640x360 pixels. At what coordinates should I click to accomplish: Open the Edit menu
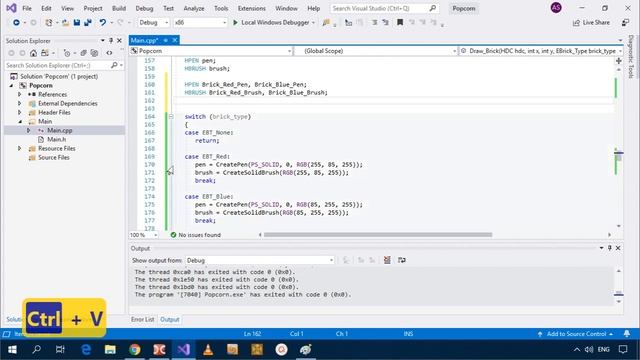point(46,8)
